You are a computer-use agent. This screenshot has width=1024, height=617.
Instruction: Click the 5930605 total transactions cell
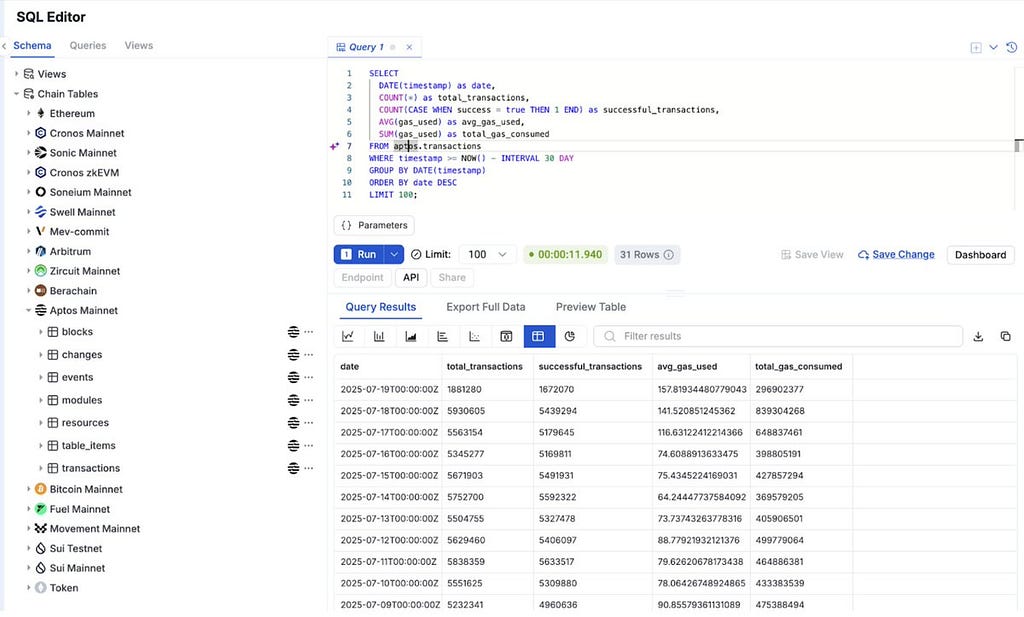pos(466,411)
